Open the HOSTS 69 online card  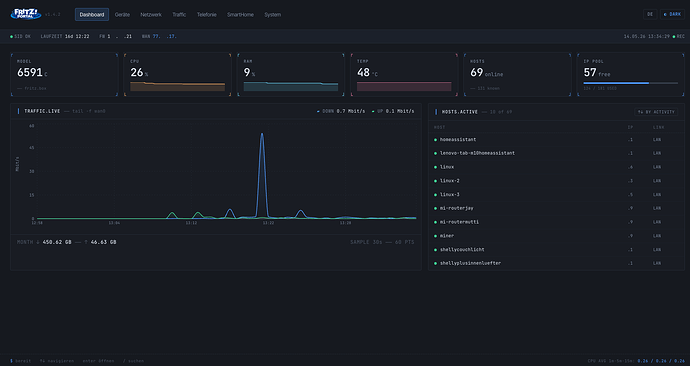518,74
